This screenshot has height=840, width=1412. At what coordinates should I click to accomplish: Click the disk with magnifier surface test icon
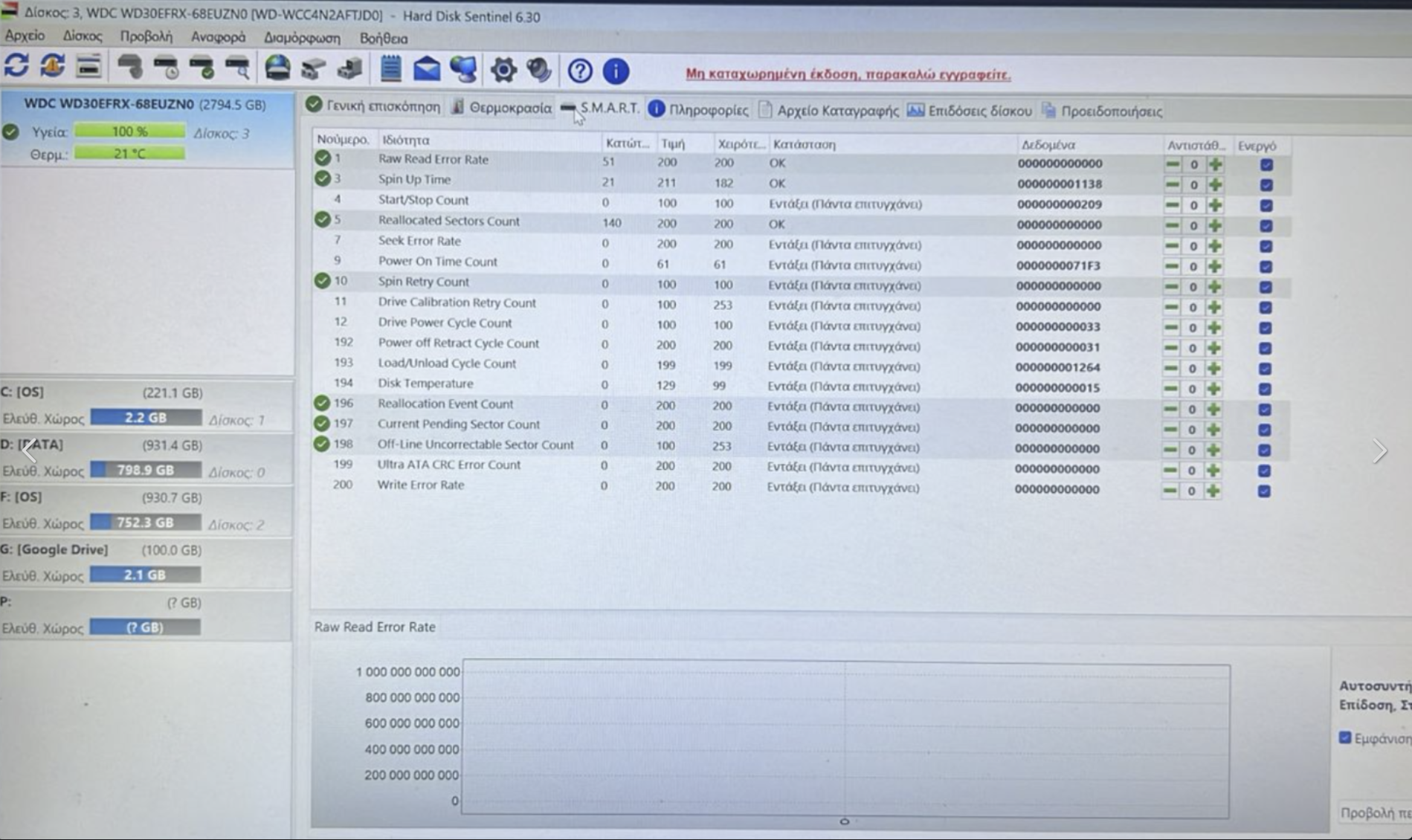pos(239,68)
